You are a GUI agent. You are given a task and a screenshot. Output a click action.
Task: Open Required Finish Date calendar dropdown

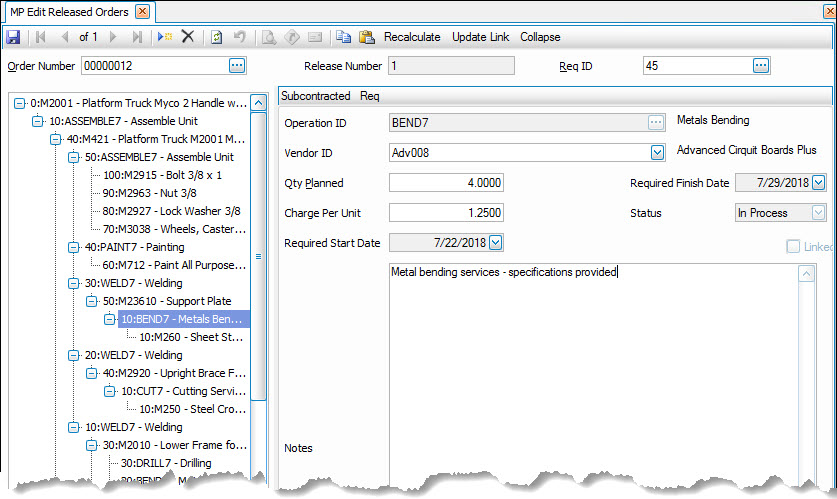(x=818, y=183)
